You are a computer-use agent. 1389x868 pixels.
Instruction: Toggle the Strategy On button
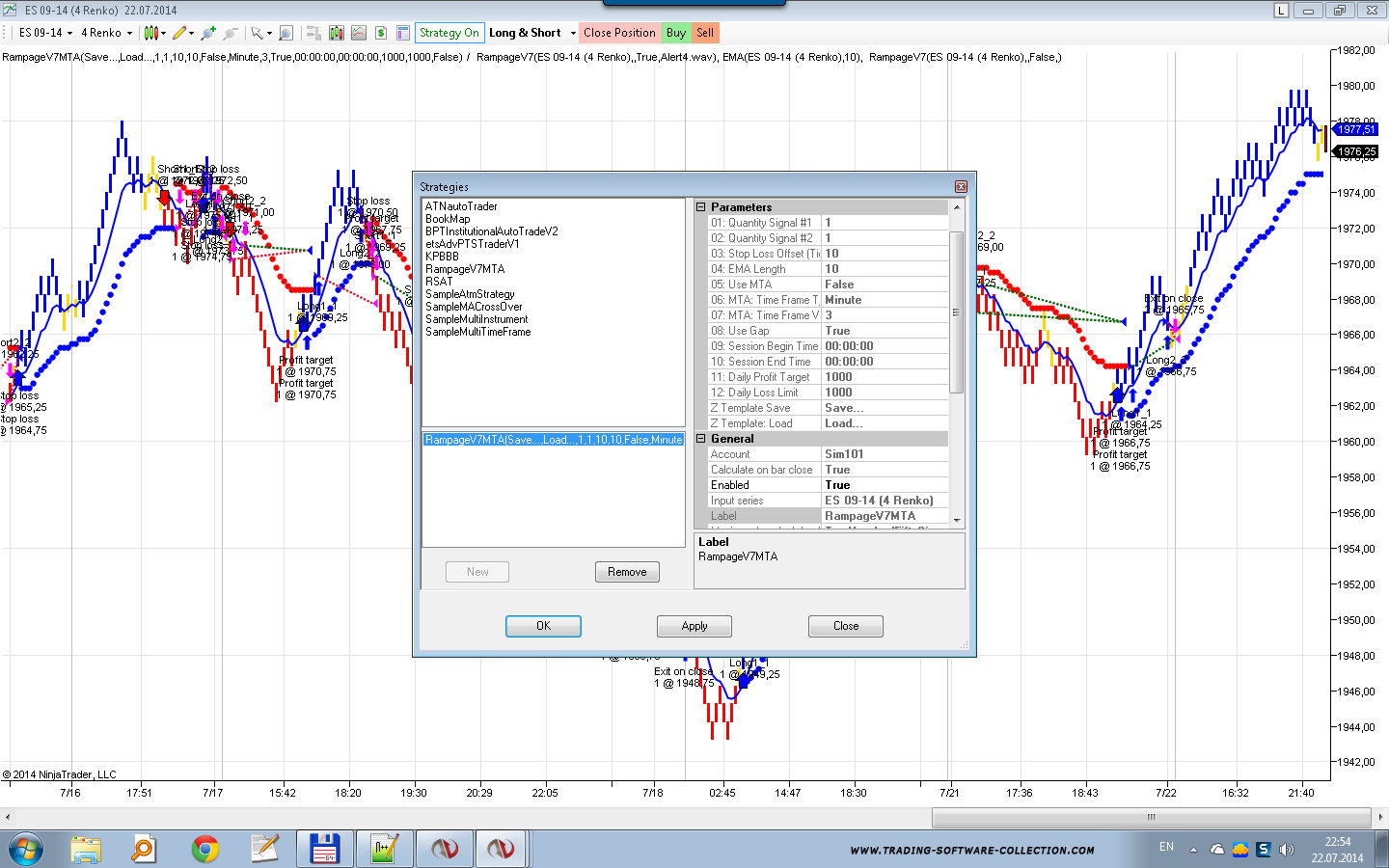click(449, 33)
